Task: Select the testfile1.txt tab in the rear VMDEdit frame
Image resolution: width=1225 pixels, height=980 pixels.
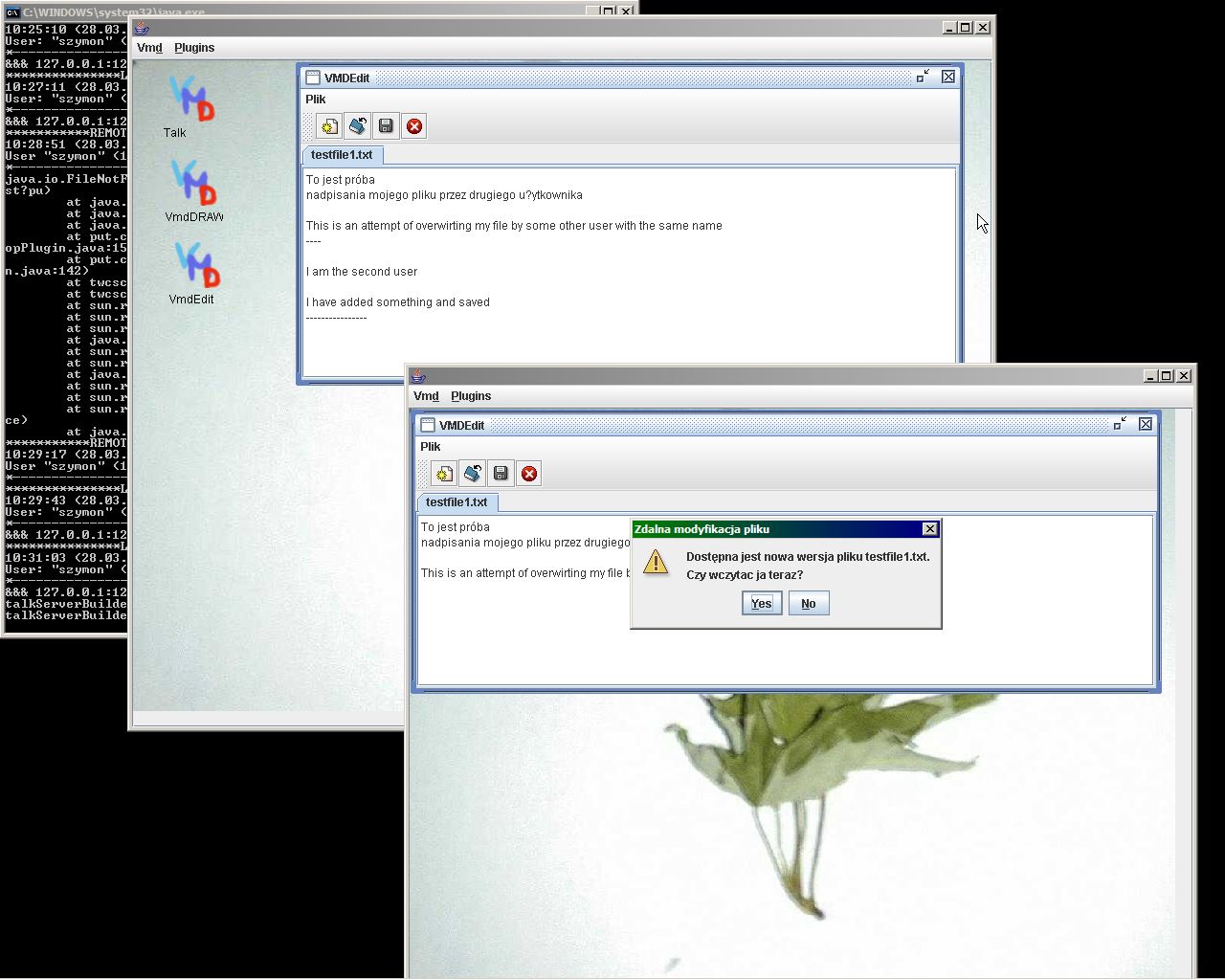Action: point(342,154)
